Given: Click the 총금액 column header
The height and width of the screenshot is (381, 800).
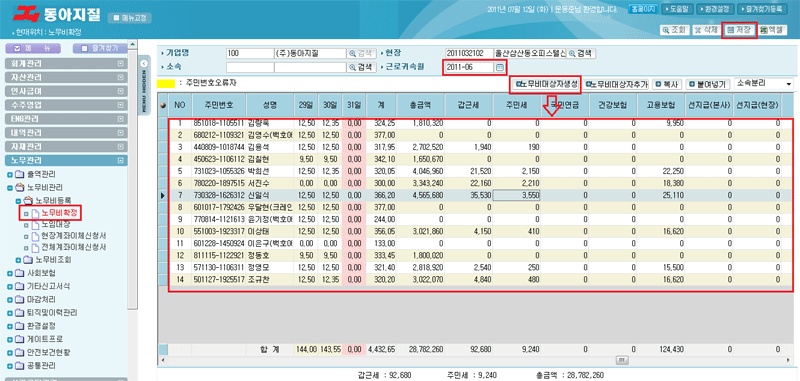Looking at the screenshot, I should pyautogui.click(x=419, y=106).
